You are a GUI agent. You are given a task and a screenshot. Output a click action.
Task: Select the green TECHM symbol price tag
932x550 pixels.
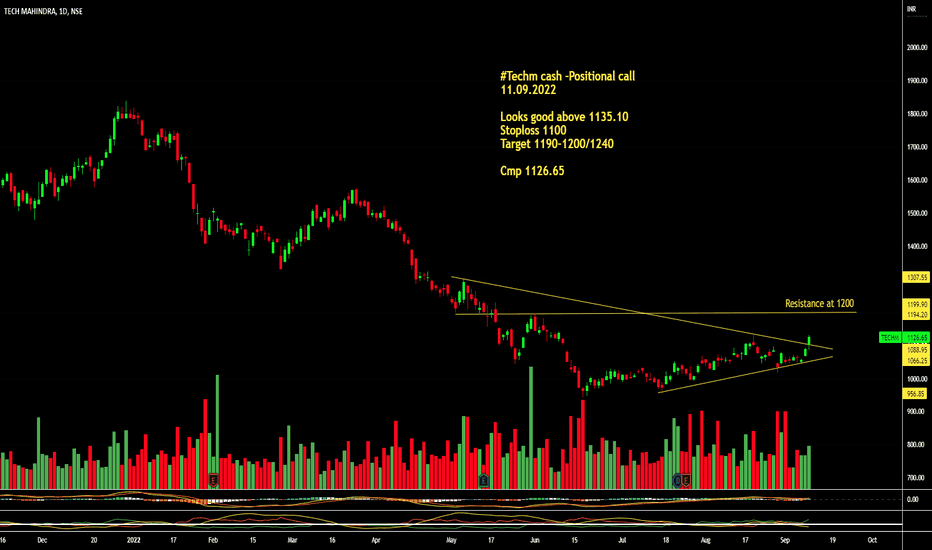pyautogui.click(x=890, y=338)
